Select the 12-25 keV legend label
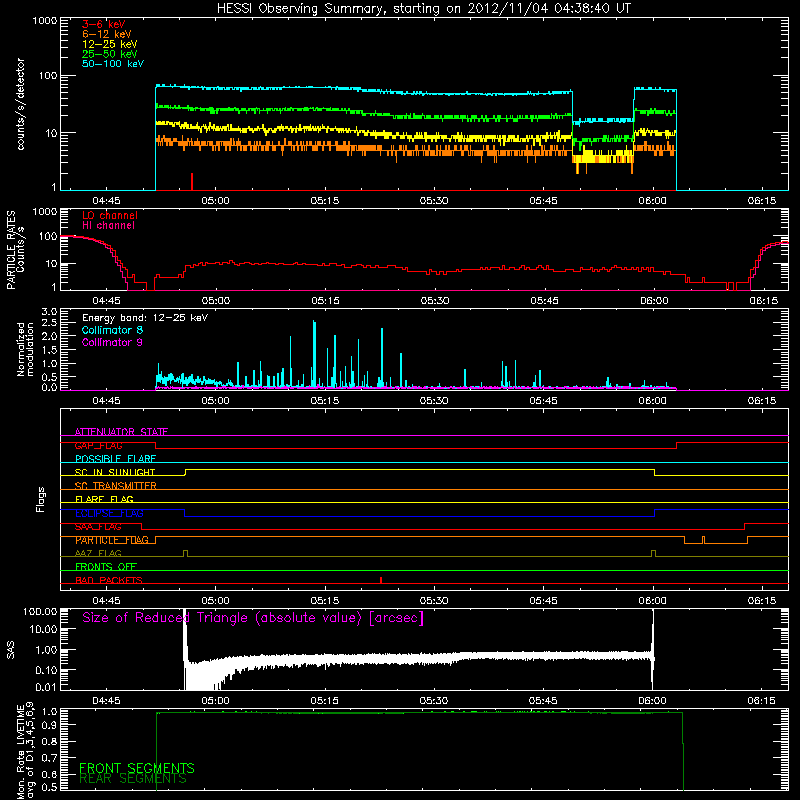800x800 pixels. pos(109,44)
